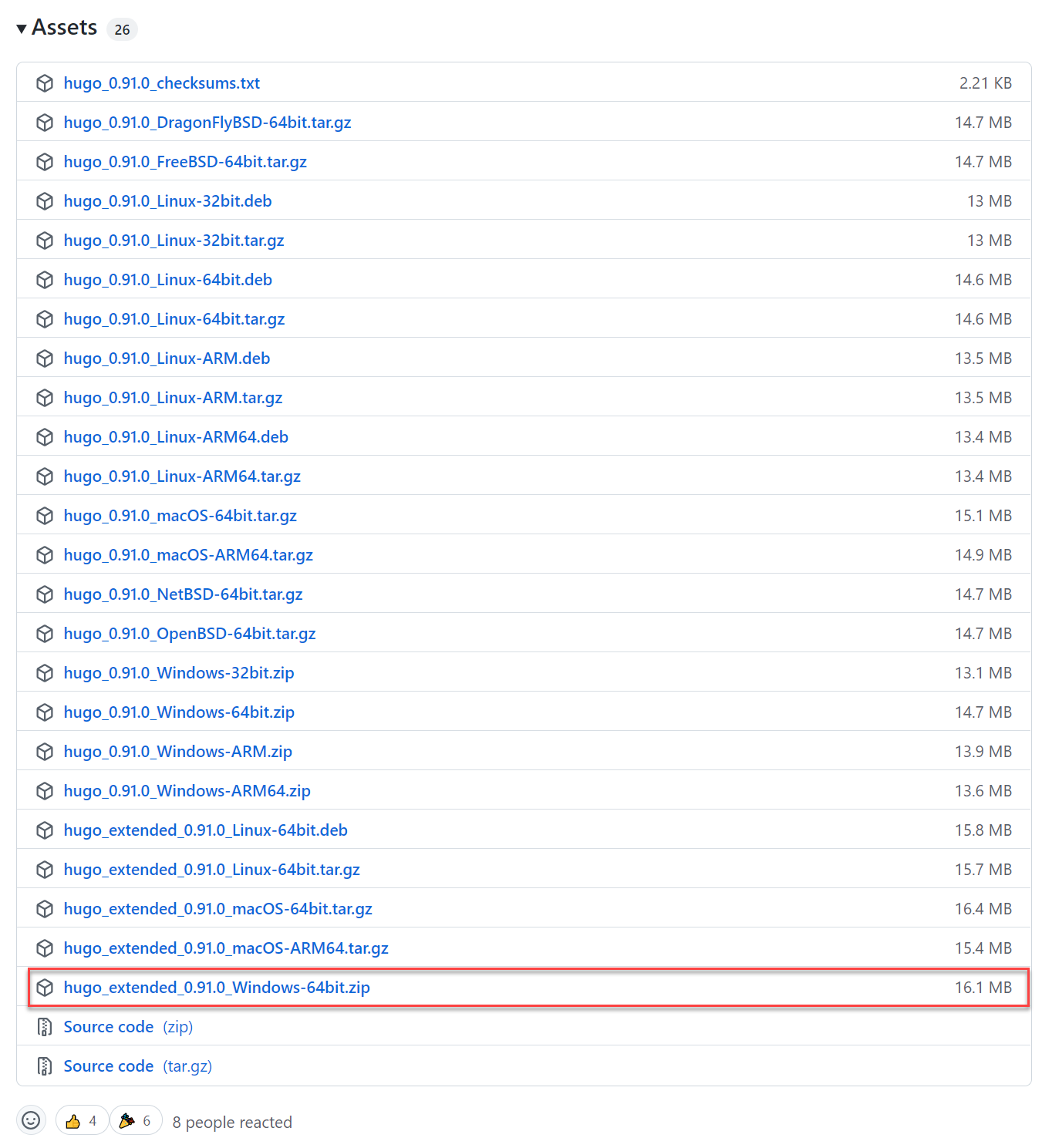Click package icon beside hugo_extended Linux-64bit.deb
The image size is (1042, 1148).
pyautogui.click(x=45, y=830)
